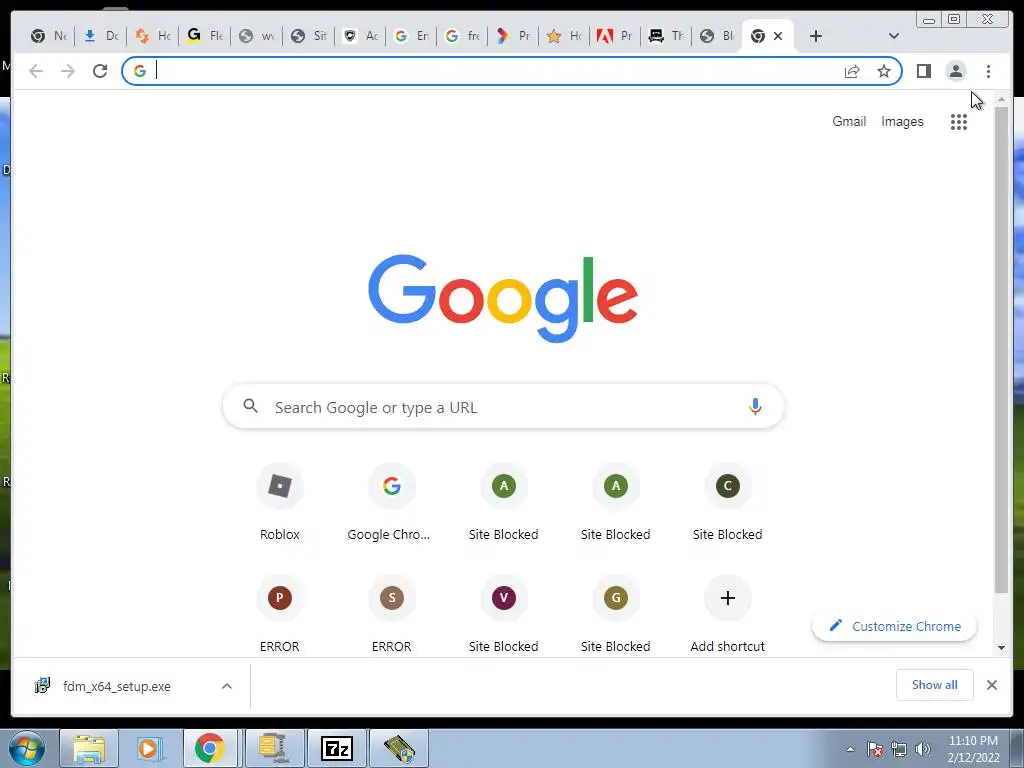Open Action Center flag tray icon

[875, 749]
